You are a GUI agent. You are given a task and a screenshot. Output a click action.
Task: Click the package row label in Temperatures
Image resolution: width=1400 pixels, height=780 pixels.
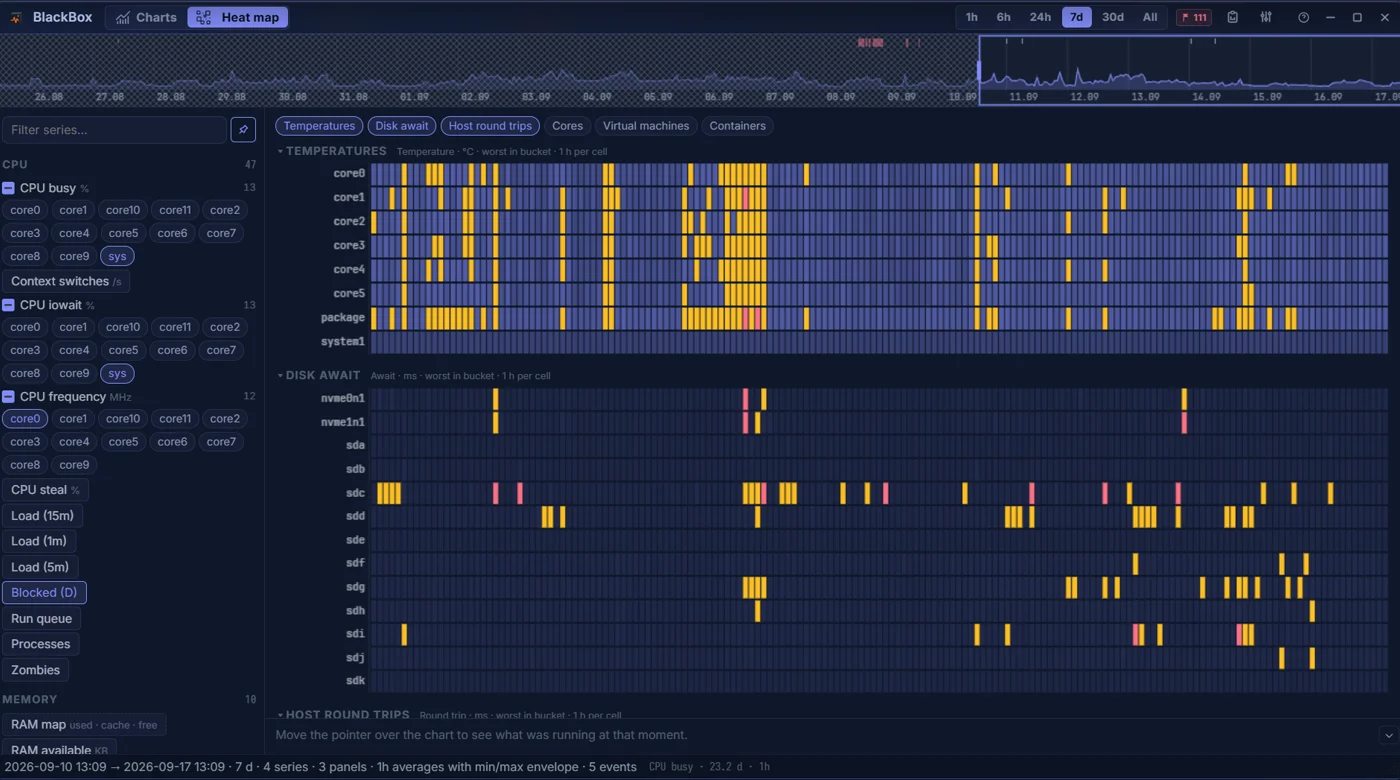343,318
